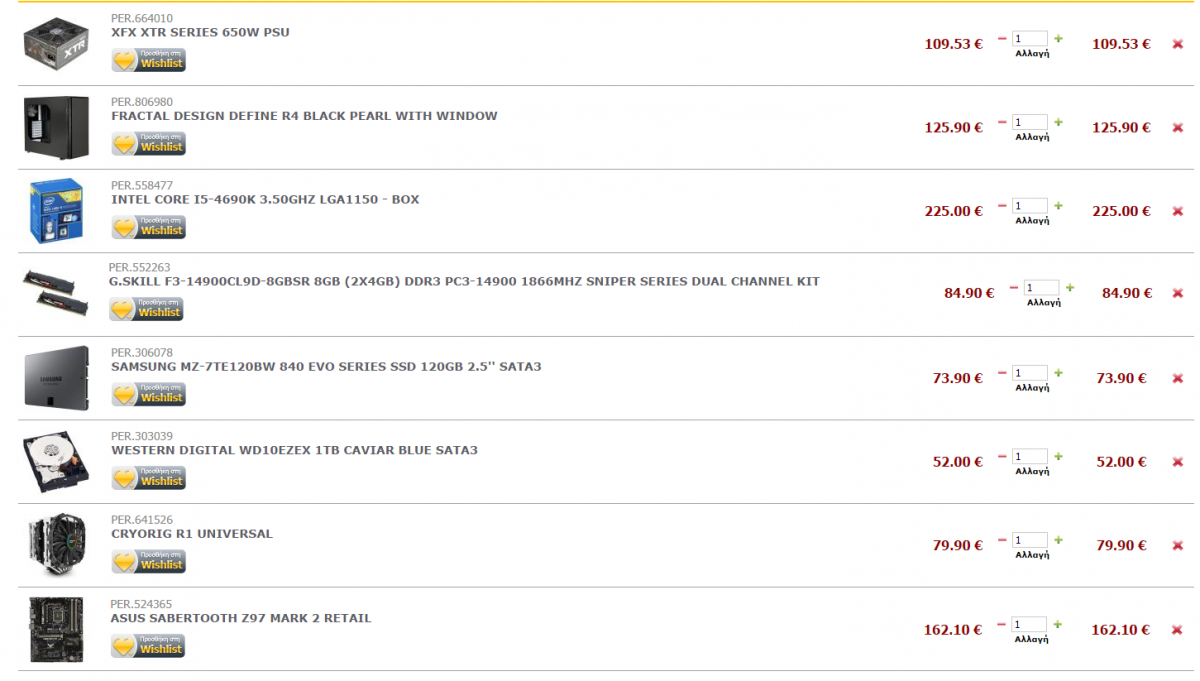Image resolution: width=1200 pixels, height=681 pixels.
Task: Remove XFX XTR 650W PSU from cart
Action: tap(1178, 44)
